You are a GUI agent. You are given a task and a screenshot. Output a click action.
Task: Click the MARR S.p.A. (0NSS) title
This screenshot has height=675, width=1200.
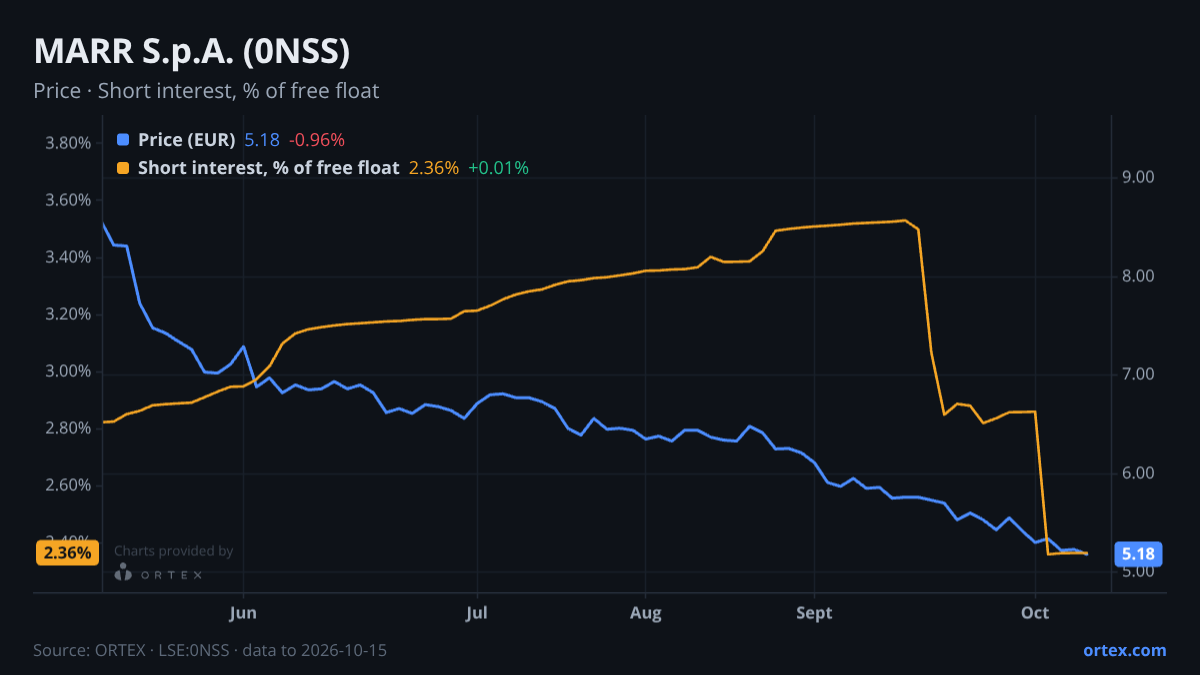coord(191,51)
